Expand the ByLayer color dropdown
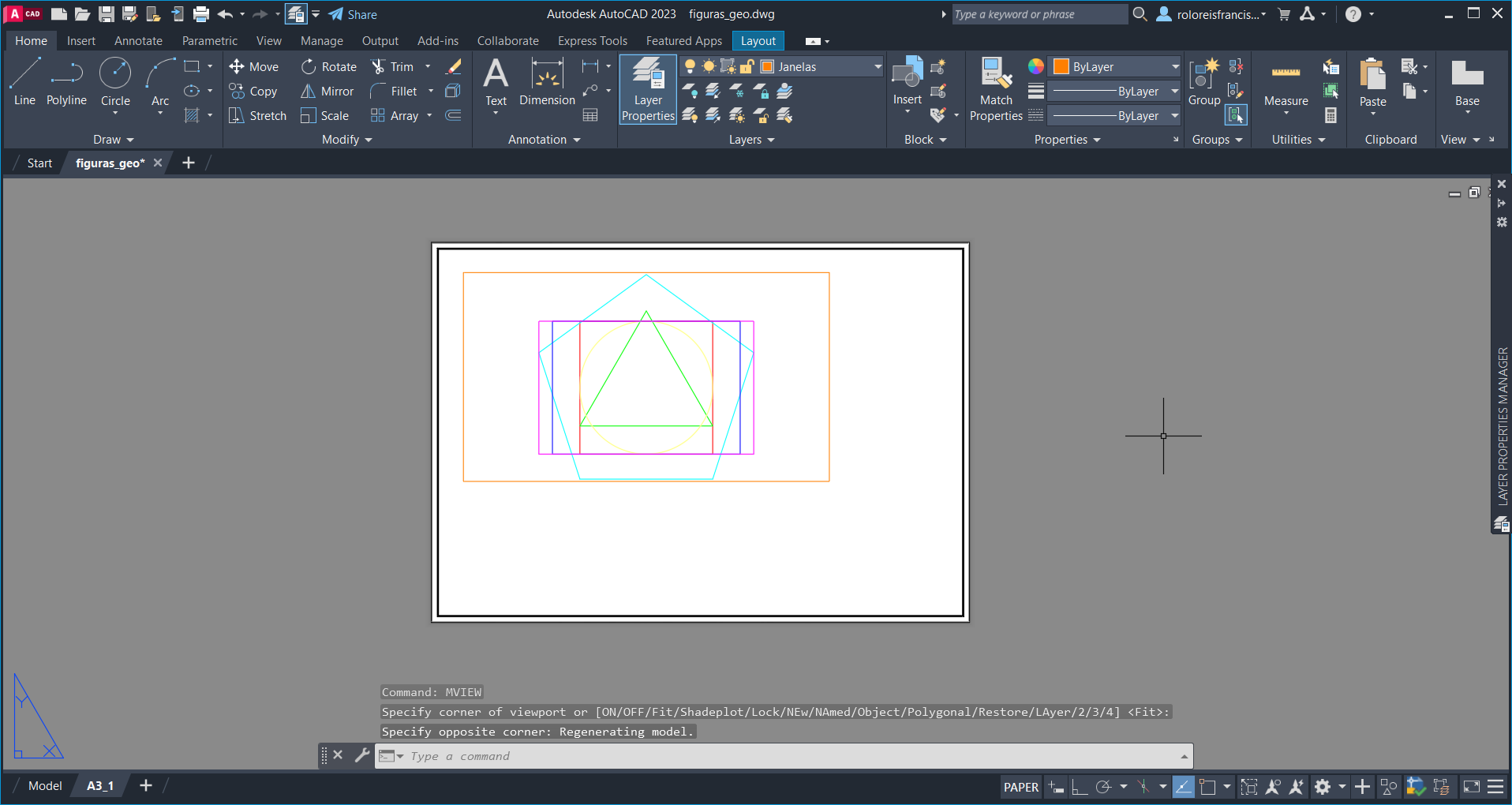1512x805 pixels. click(x=1174, y=67)
